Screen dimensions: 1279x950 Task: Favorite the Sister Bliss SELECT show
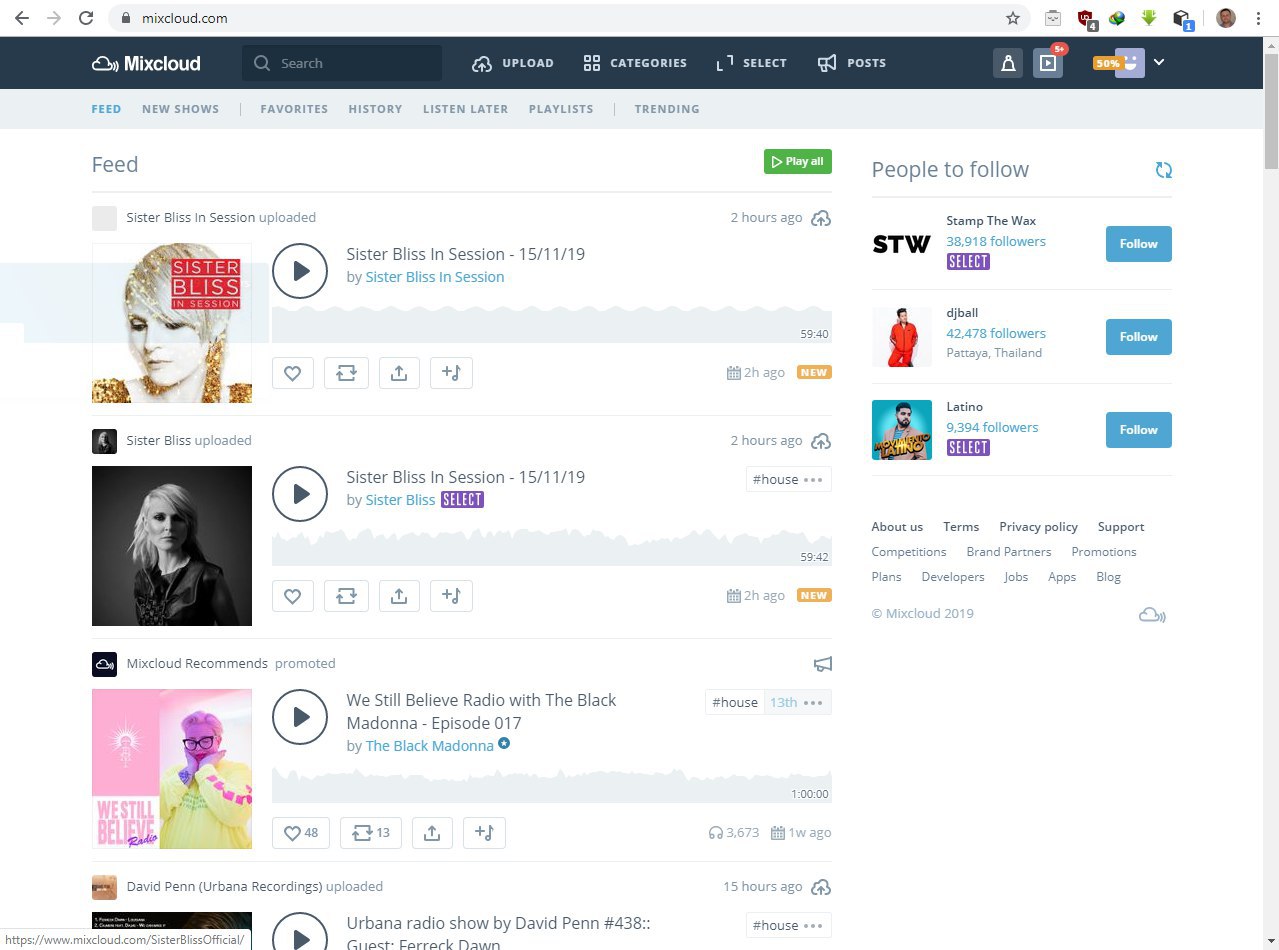293,596
